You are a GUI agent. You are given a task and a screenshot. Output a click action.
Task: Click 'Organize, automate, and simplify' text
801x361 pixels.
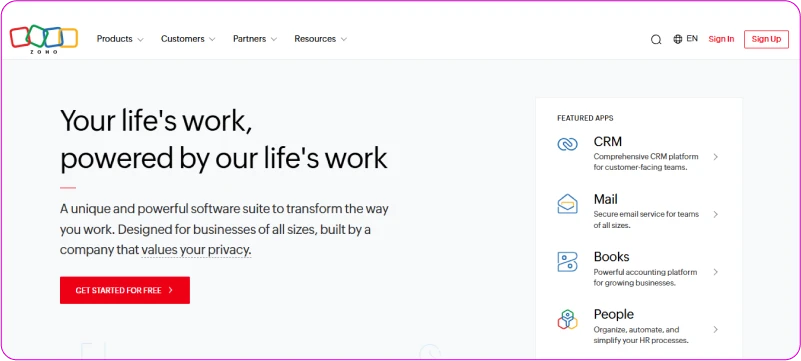(x=641, y=335)
